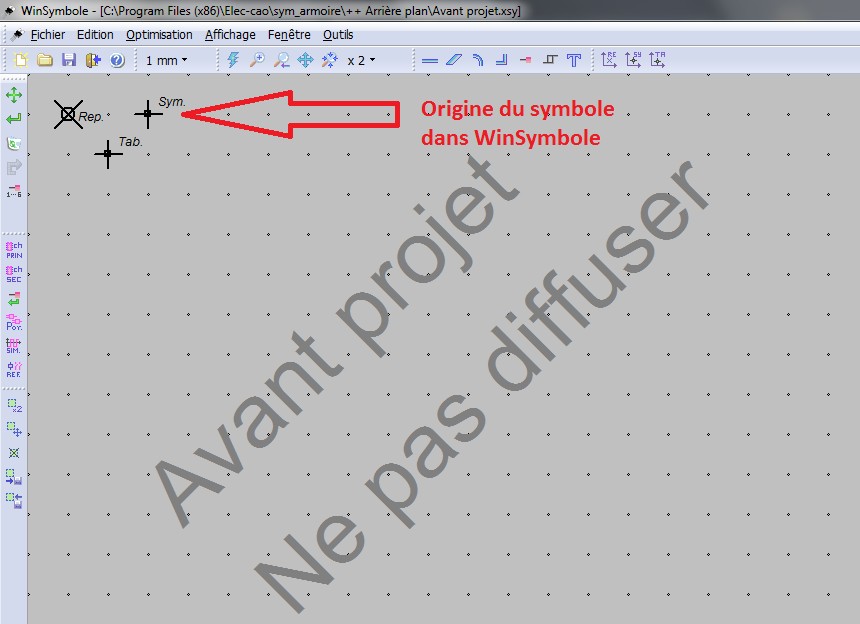Click the duplicate selection x2 icon
Image resolution: width=860 pixels, height=624 pixels.
pyautogui.click(x=14, y=406)
